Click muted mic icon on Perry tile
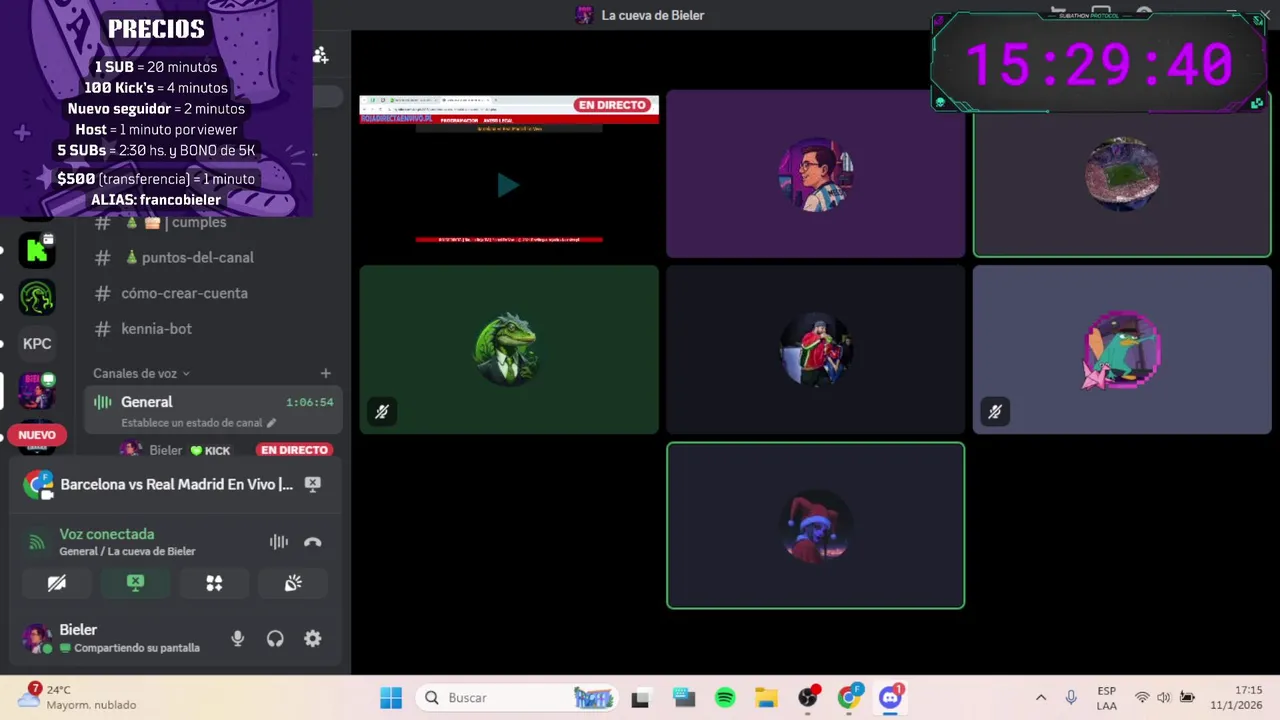 (995, 411)
